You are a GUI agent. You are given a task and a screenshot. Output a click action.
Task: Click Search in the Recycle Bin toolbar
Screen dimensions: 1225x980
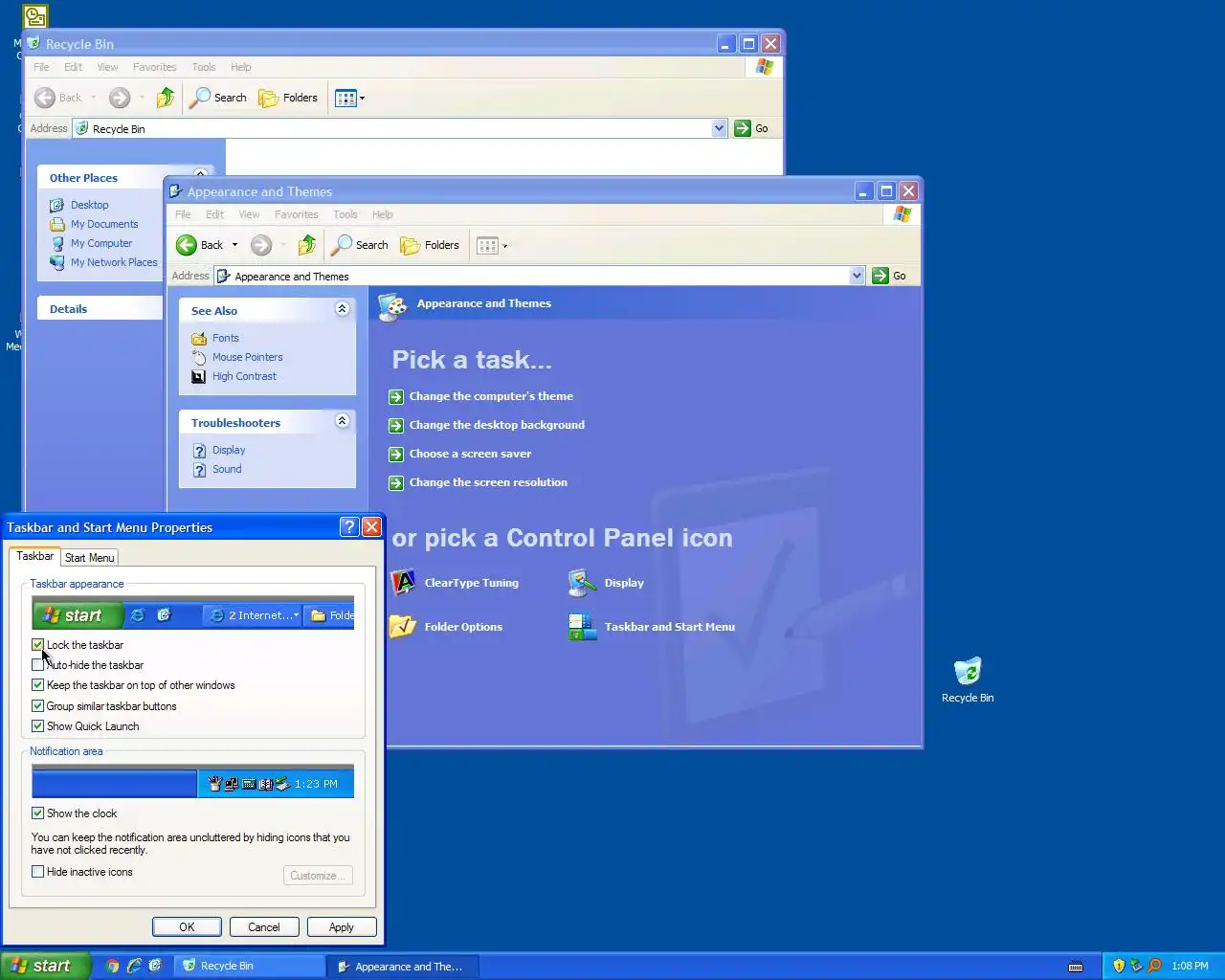(218, 98)
